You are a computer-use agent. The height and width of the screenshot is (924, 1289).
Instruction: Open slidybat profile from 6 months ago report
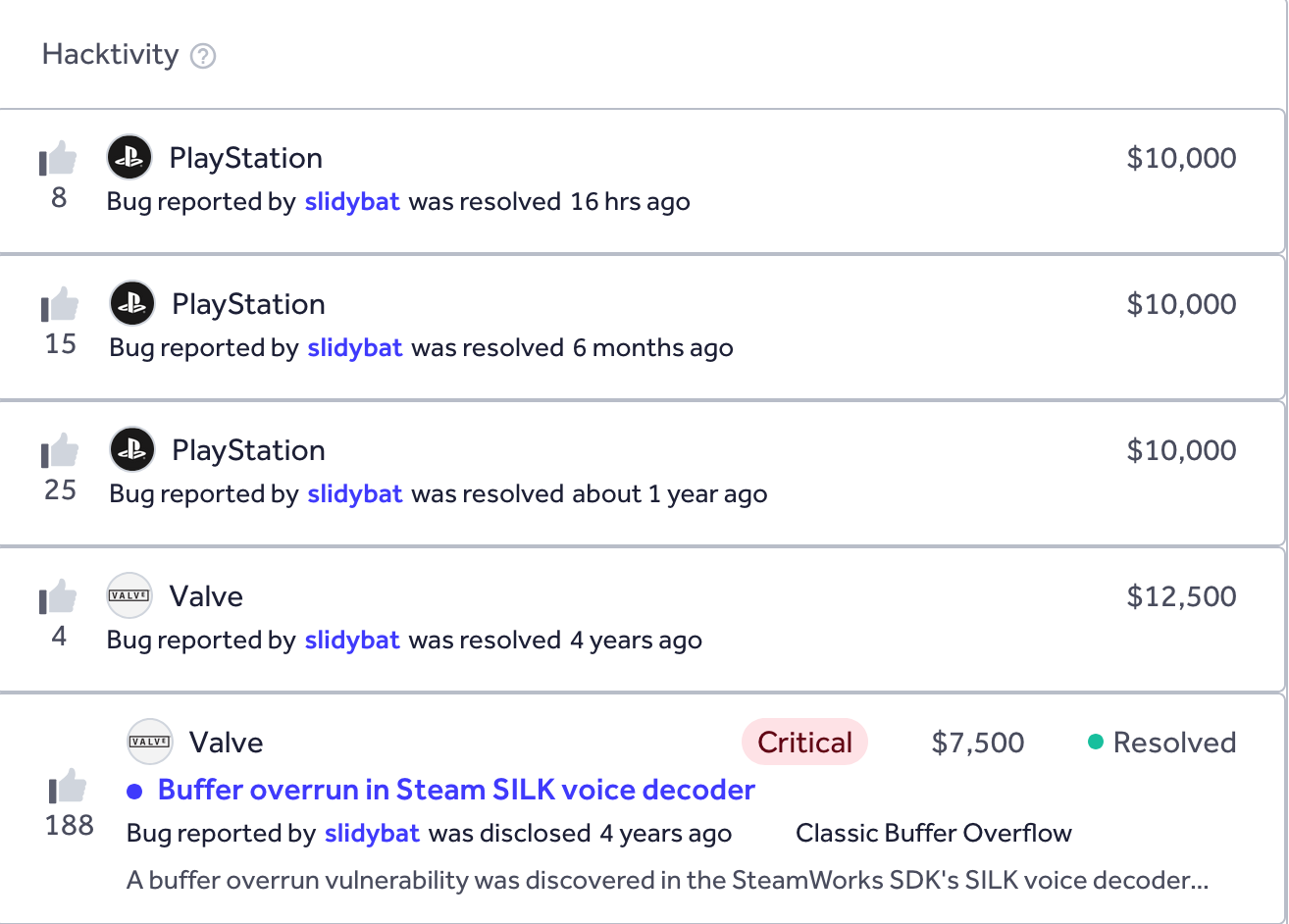[x=355, y=348]
